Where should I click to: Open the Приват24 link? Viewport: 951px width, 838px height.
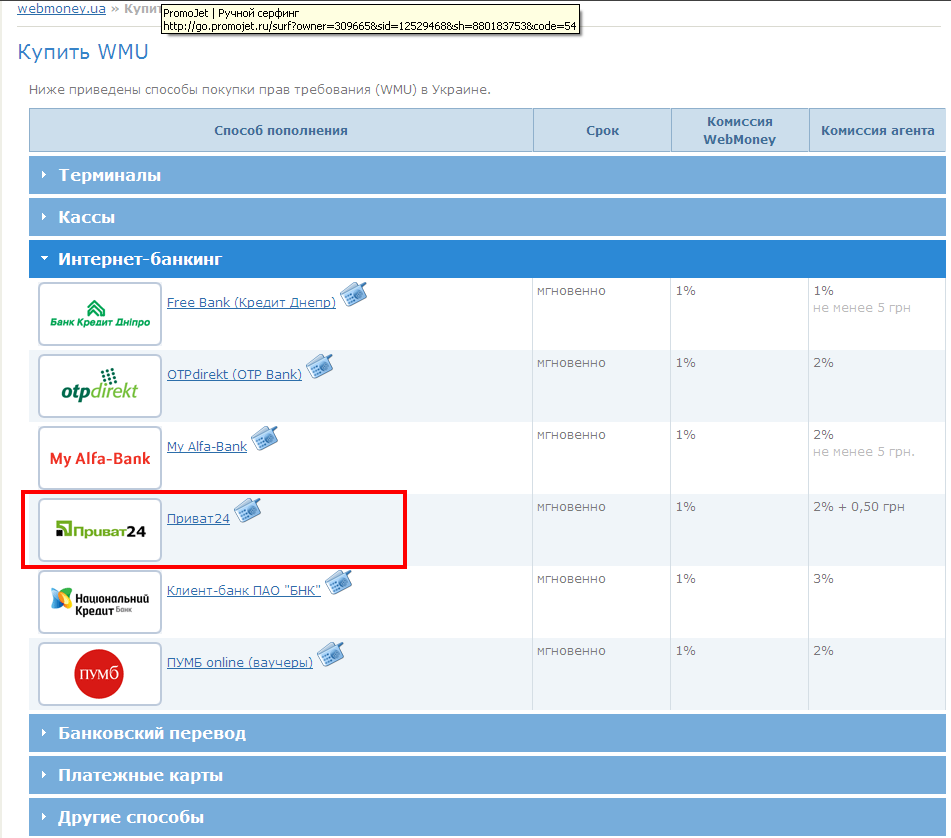[198, 519]
